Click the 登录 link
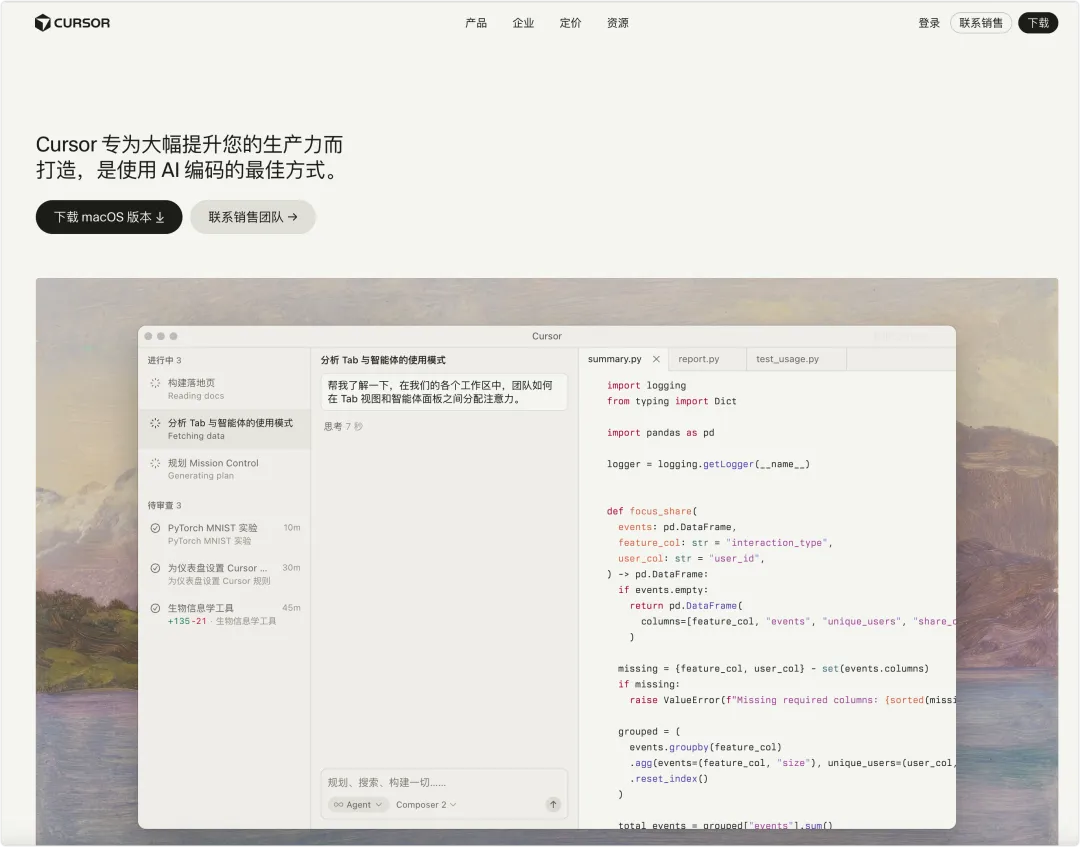This screenshot has height=847, width=1080. 929,23
